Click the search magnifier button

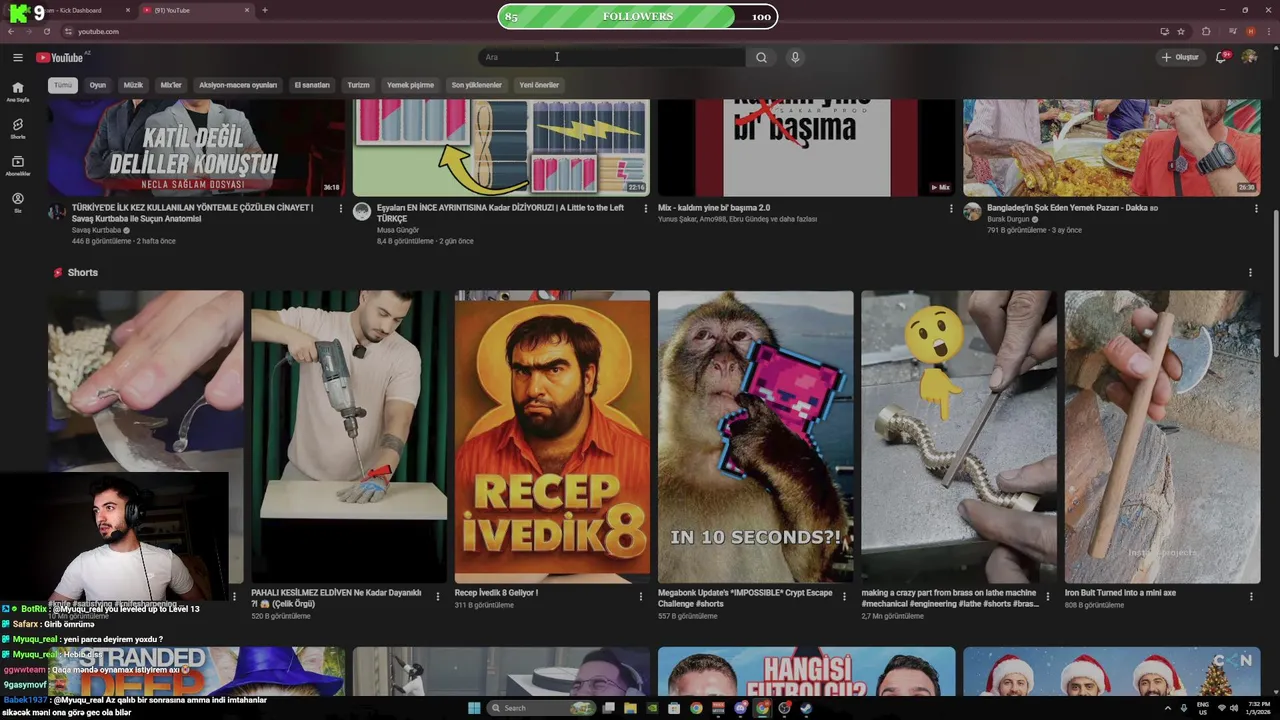pyautogui.click(x=761, y=57)
